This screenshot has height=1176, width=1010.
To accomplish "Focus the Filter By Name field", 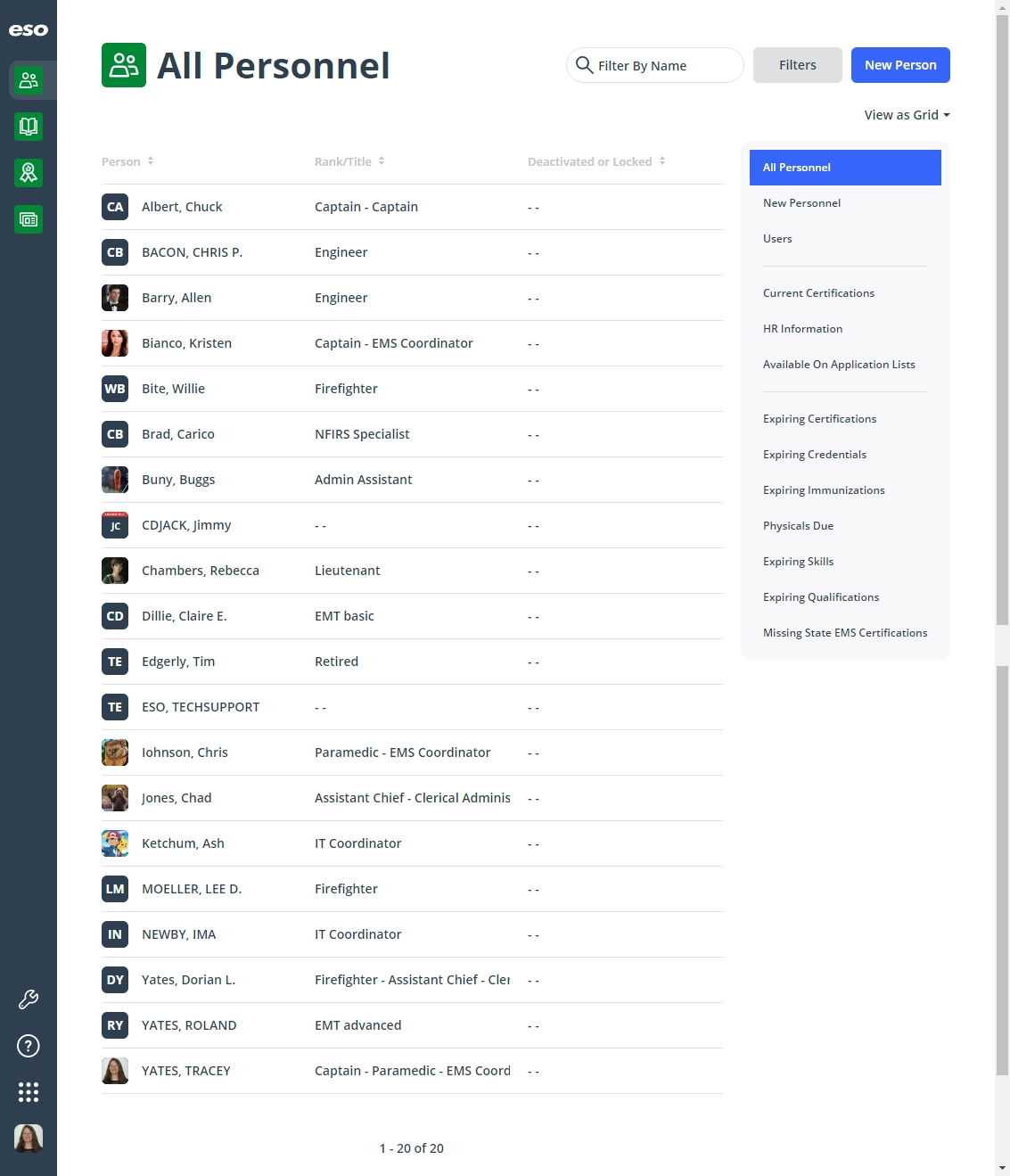I will tap(655, 65).
